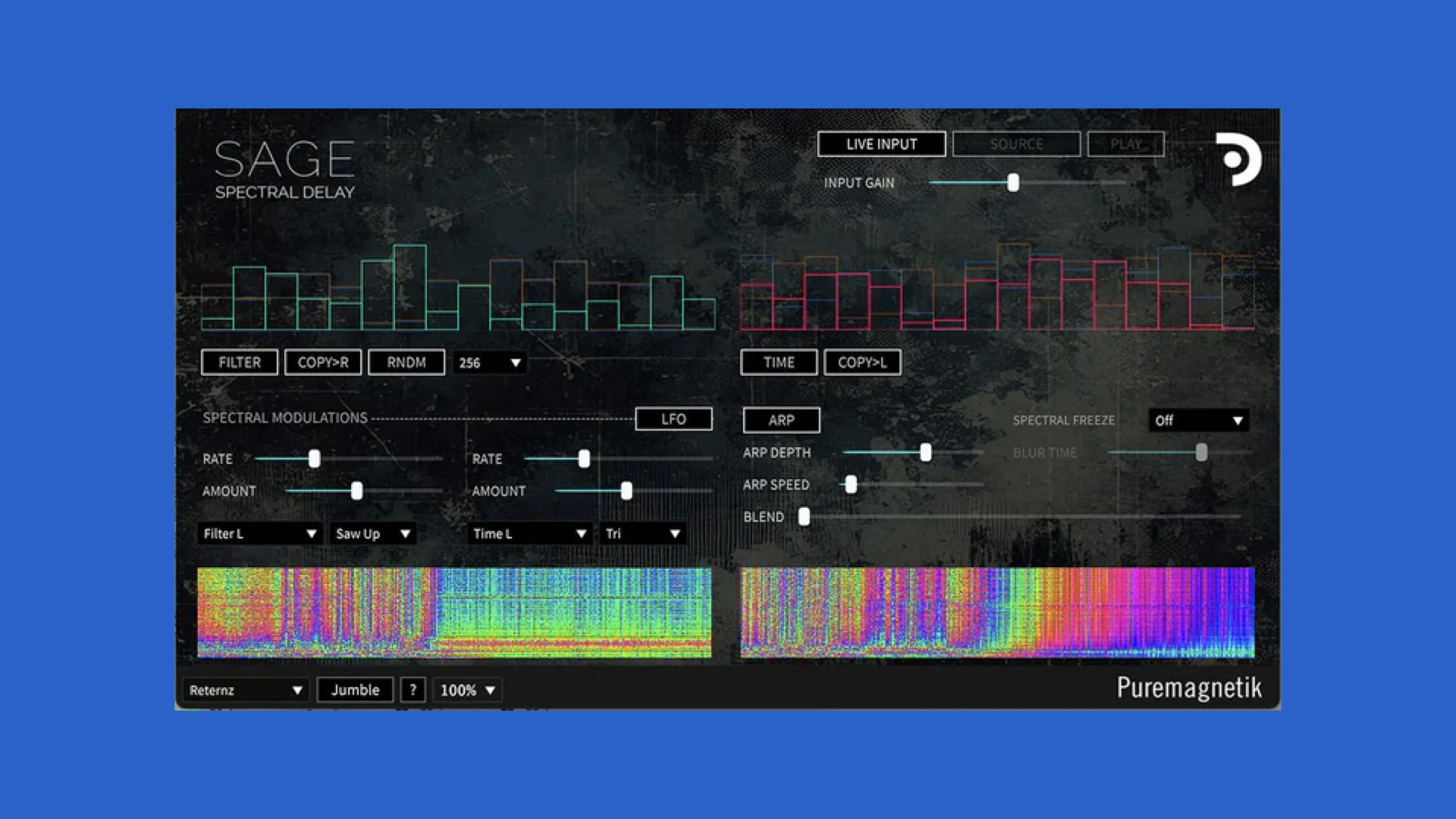Toggle the LIVE INPUT mode

click(x=881, y=144)
